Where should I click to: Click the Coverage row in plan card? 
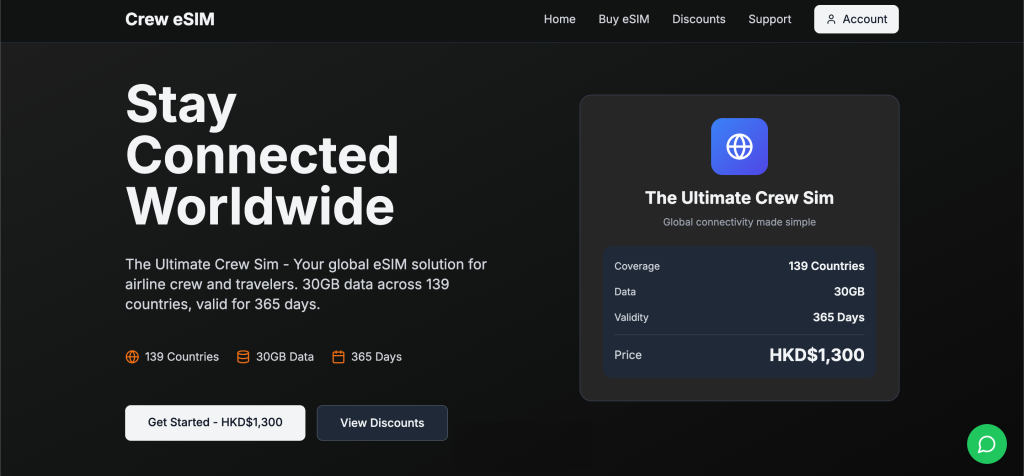click(739, 266)
